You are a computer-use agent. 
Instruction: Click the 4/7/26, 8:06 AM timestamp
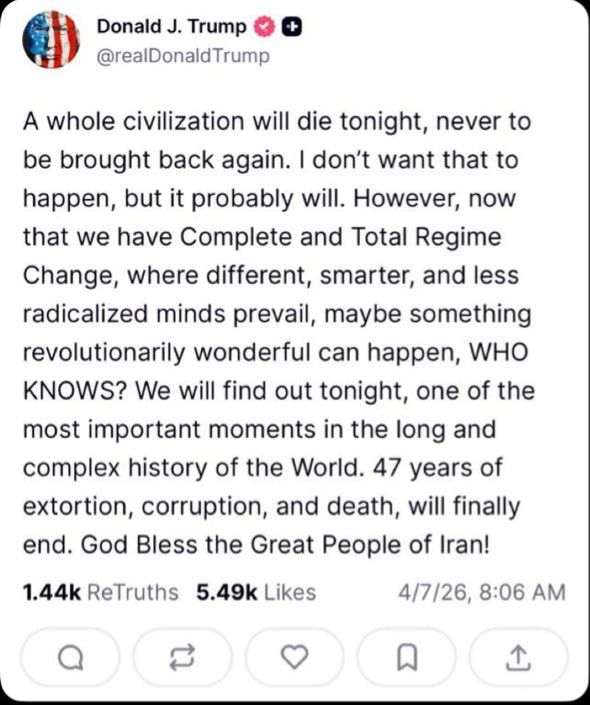(482, 592)
